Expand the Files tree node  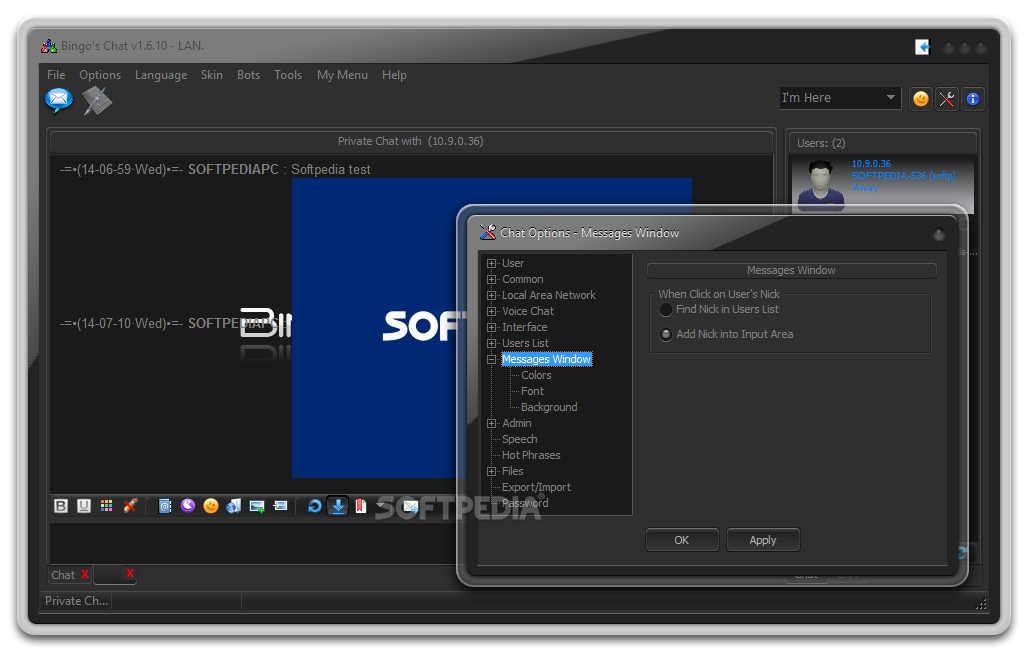coord(492,472)
